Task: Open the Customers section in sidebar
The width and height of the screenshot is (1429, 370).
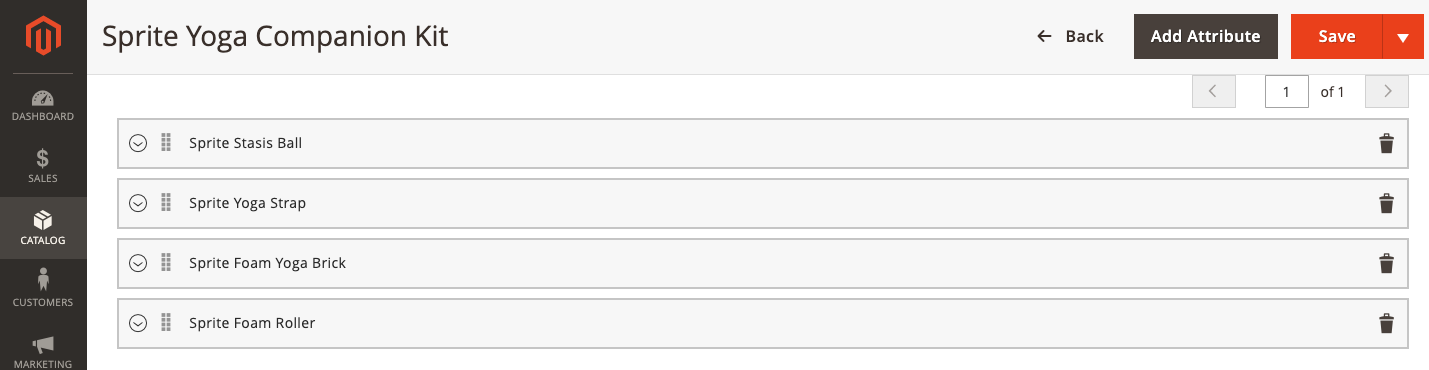Action: pyautogui.click(x=43, y=290)
